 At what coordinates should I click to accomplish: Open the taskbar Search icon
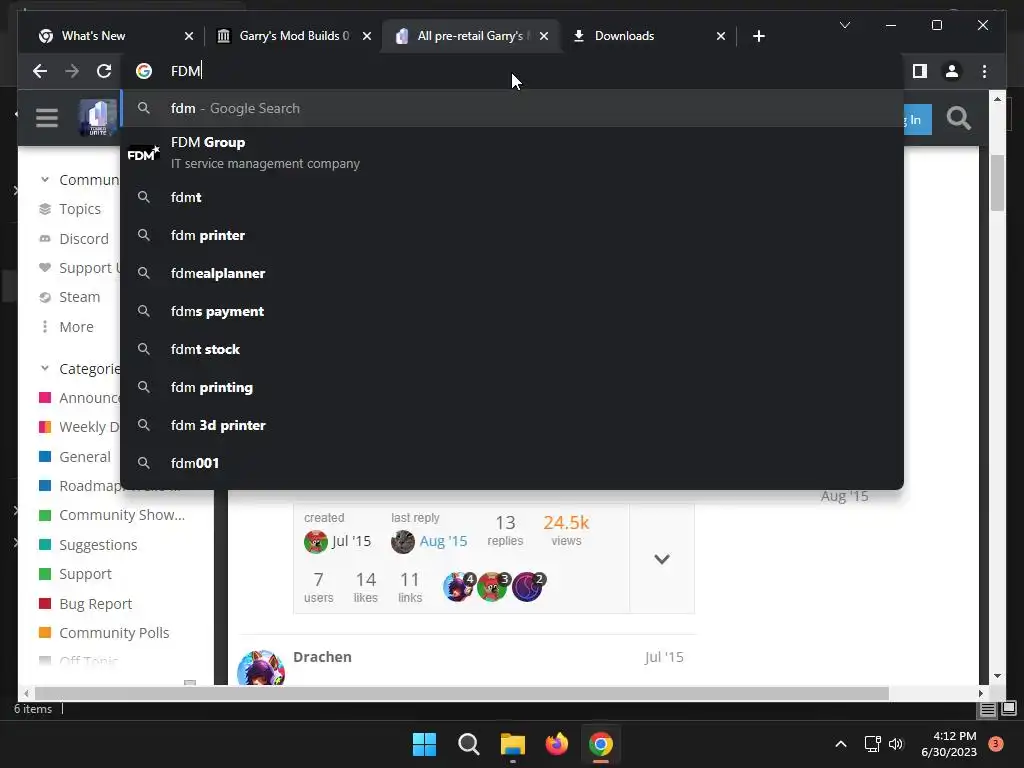coord(468,744)
